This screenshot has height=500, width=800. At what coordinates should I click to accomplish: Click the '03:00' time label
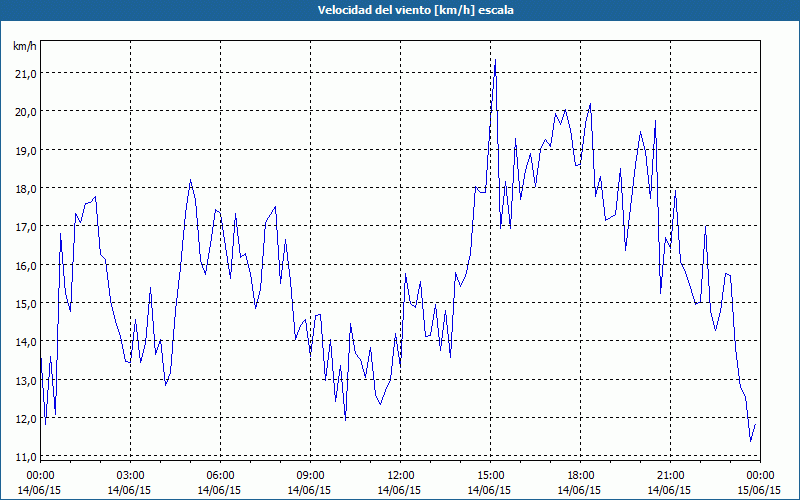(131, 476)
